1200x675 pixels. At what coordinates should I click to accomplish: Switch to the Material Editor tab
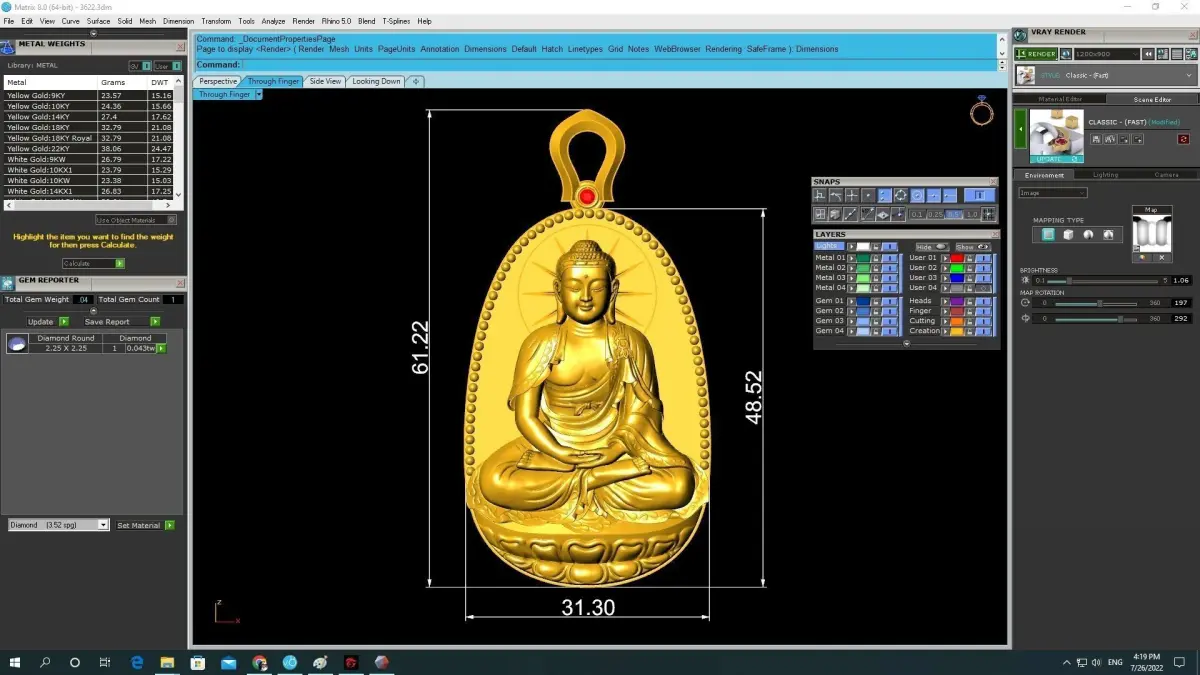click(1060, 99)
